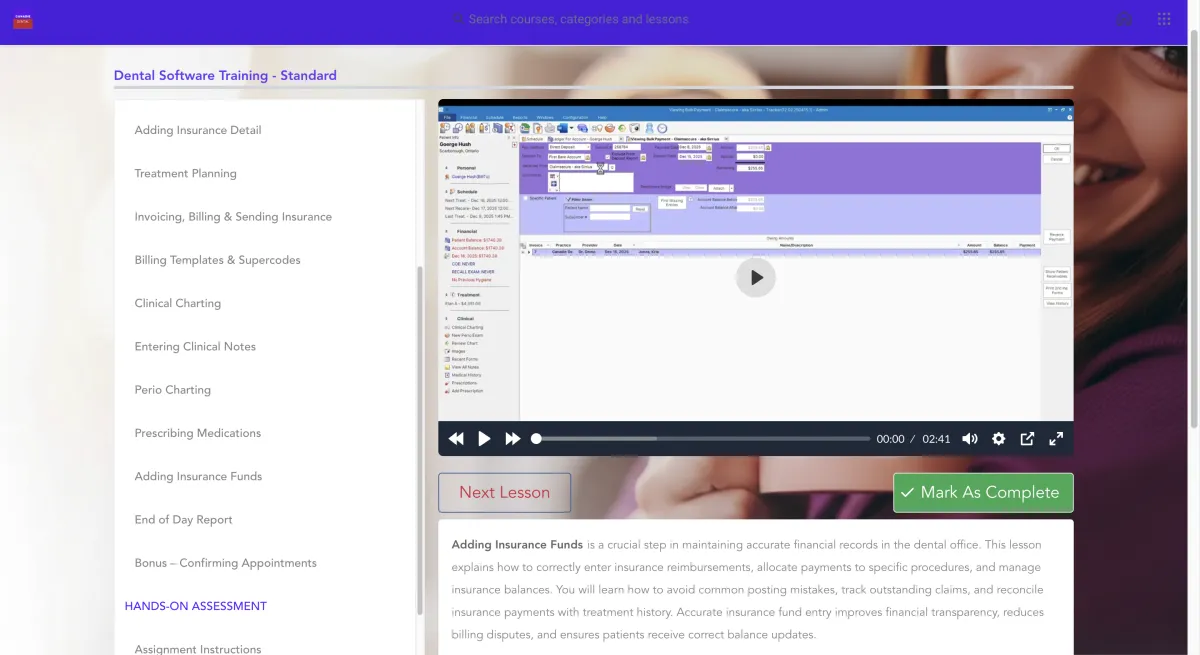Play the video from the control bar
1200x655 pixels.
click(x=484, y=439)
